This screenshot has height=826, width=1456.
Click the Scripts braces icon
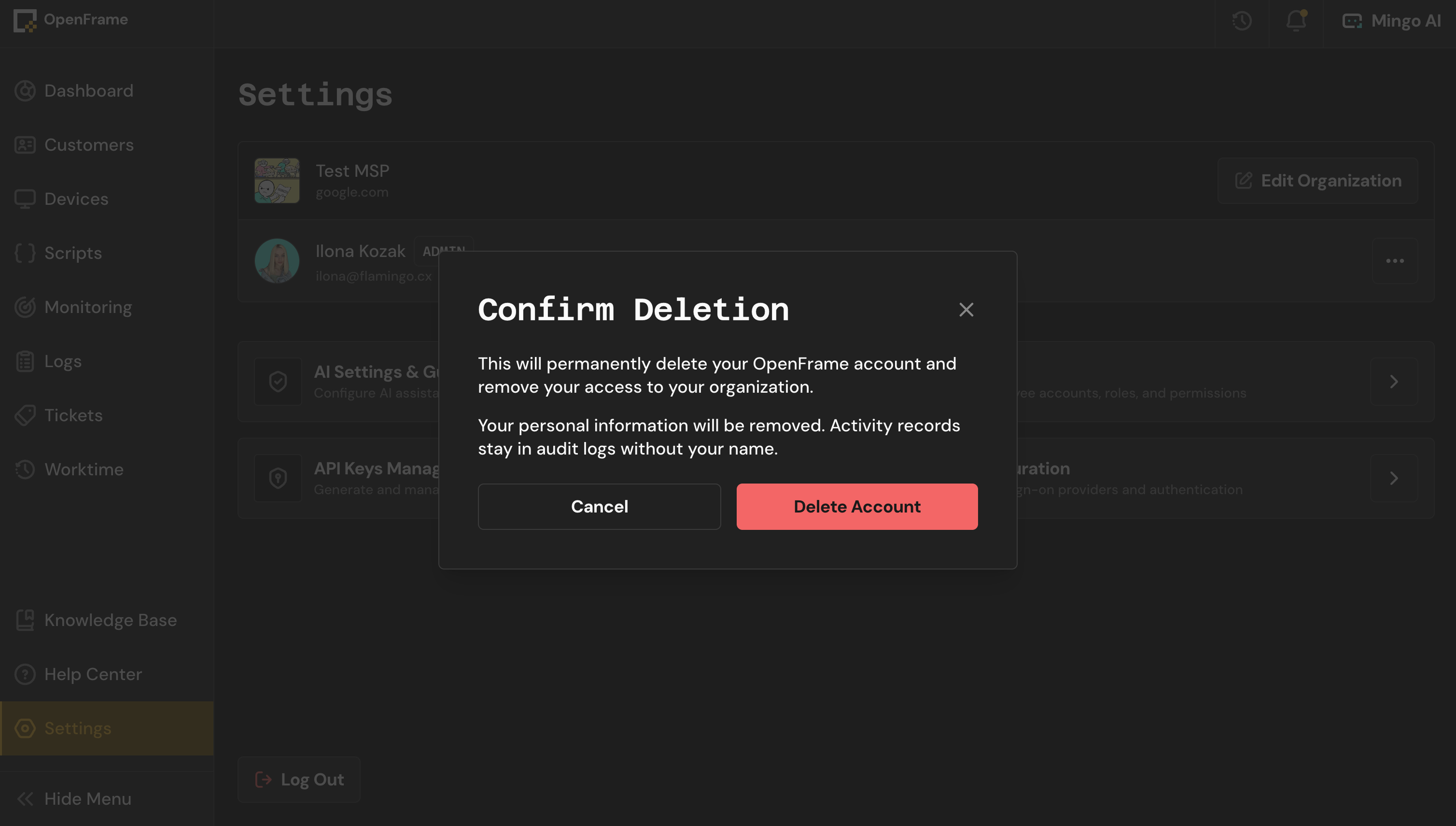(x=25, y=253)
